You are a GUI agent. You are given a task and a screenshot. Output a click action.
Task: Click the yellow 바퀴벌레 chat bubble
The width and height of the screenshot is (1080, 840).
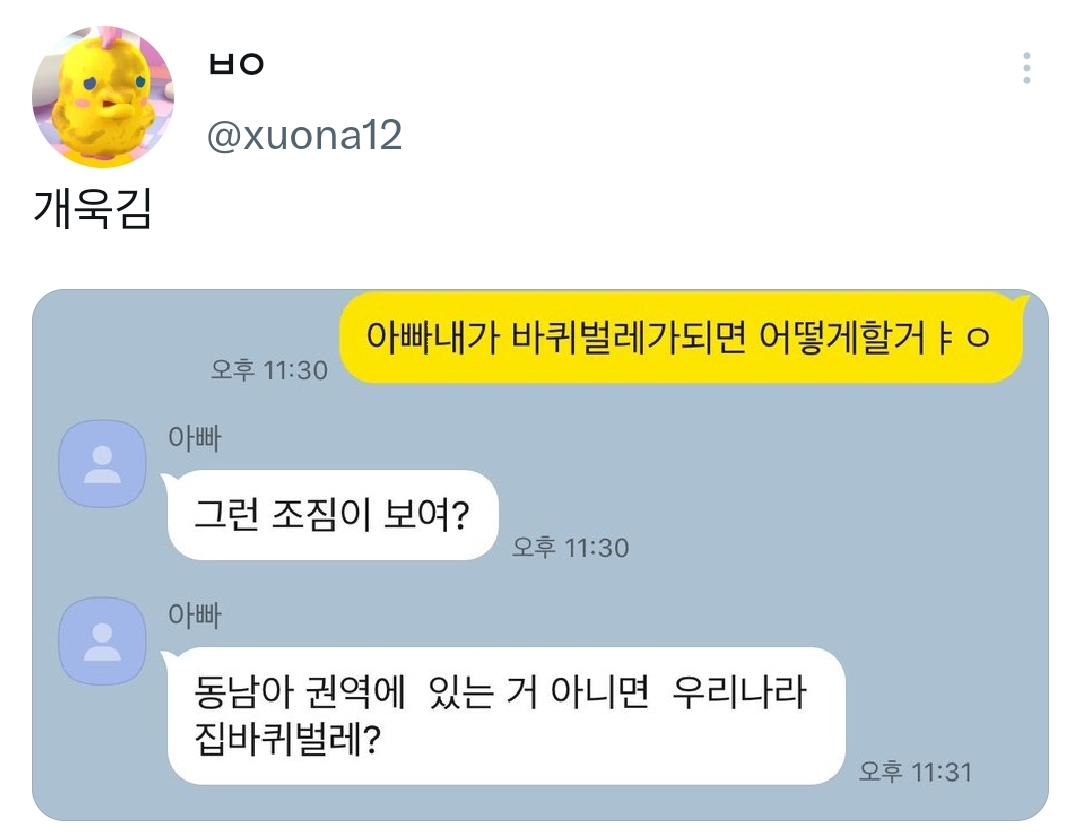coord(681,337)
